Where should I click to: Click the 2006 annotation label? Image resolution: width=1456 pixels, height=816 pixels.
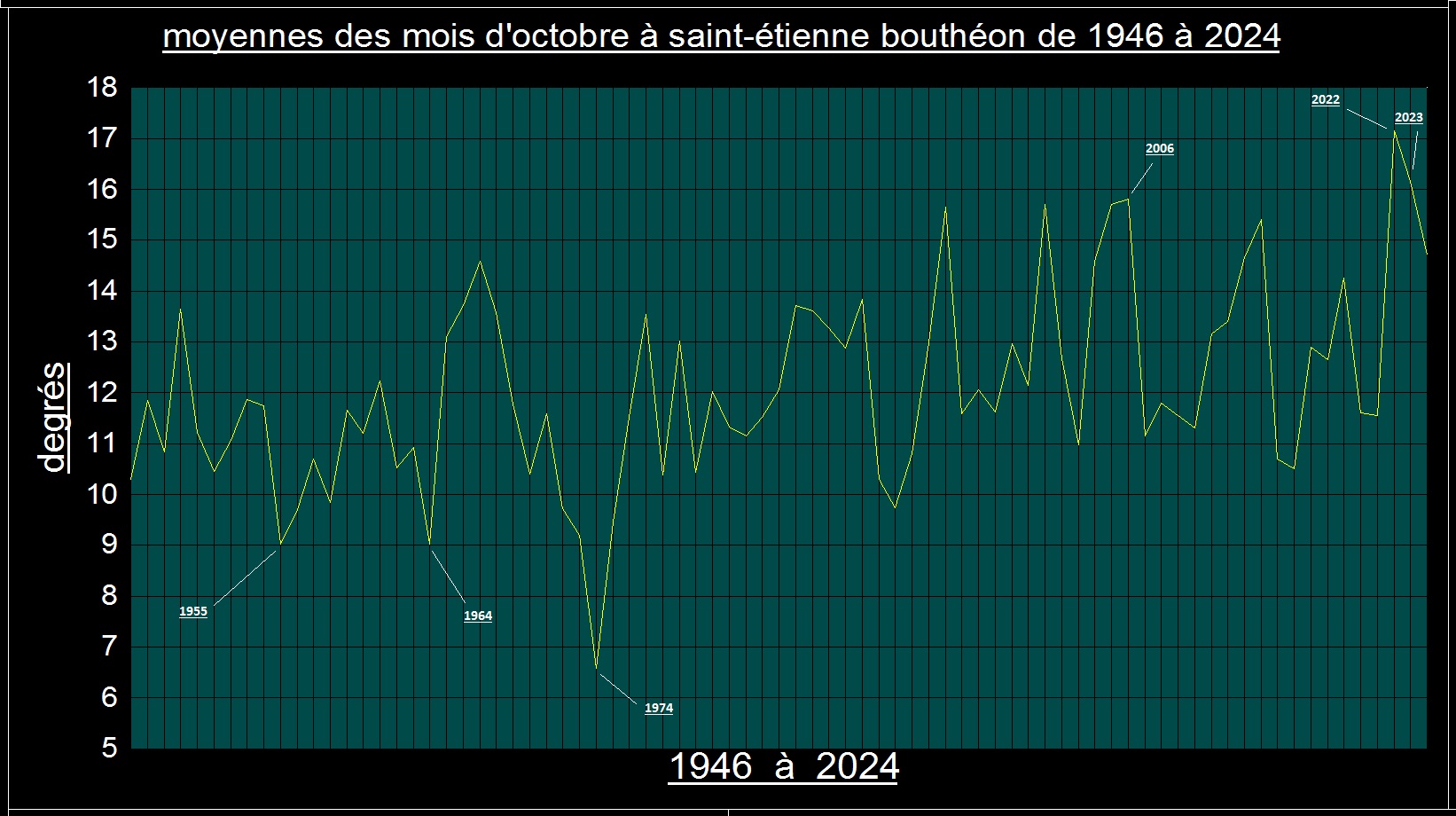tap(1159, 148)
